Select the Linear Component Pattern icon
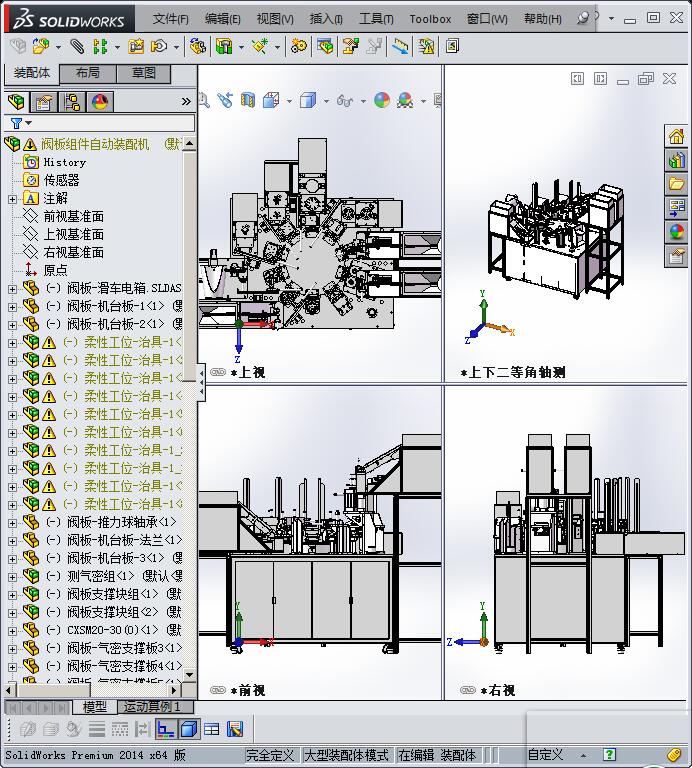 pyautogui.click(x=100, y=47)
